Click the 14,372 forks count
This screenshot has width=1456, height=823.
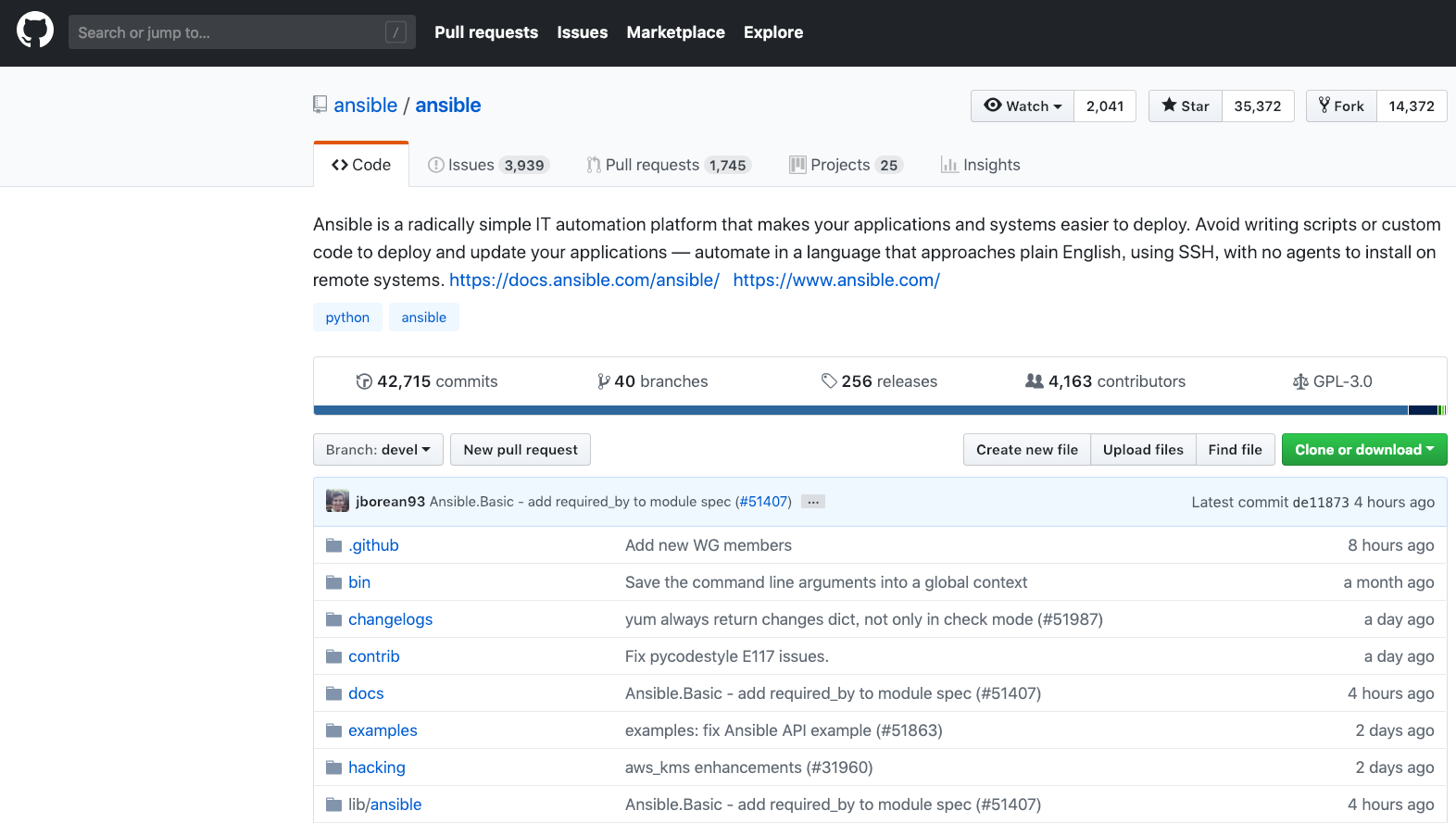coord(1412,106)
